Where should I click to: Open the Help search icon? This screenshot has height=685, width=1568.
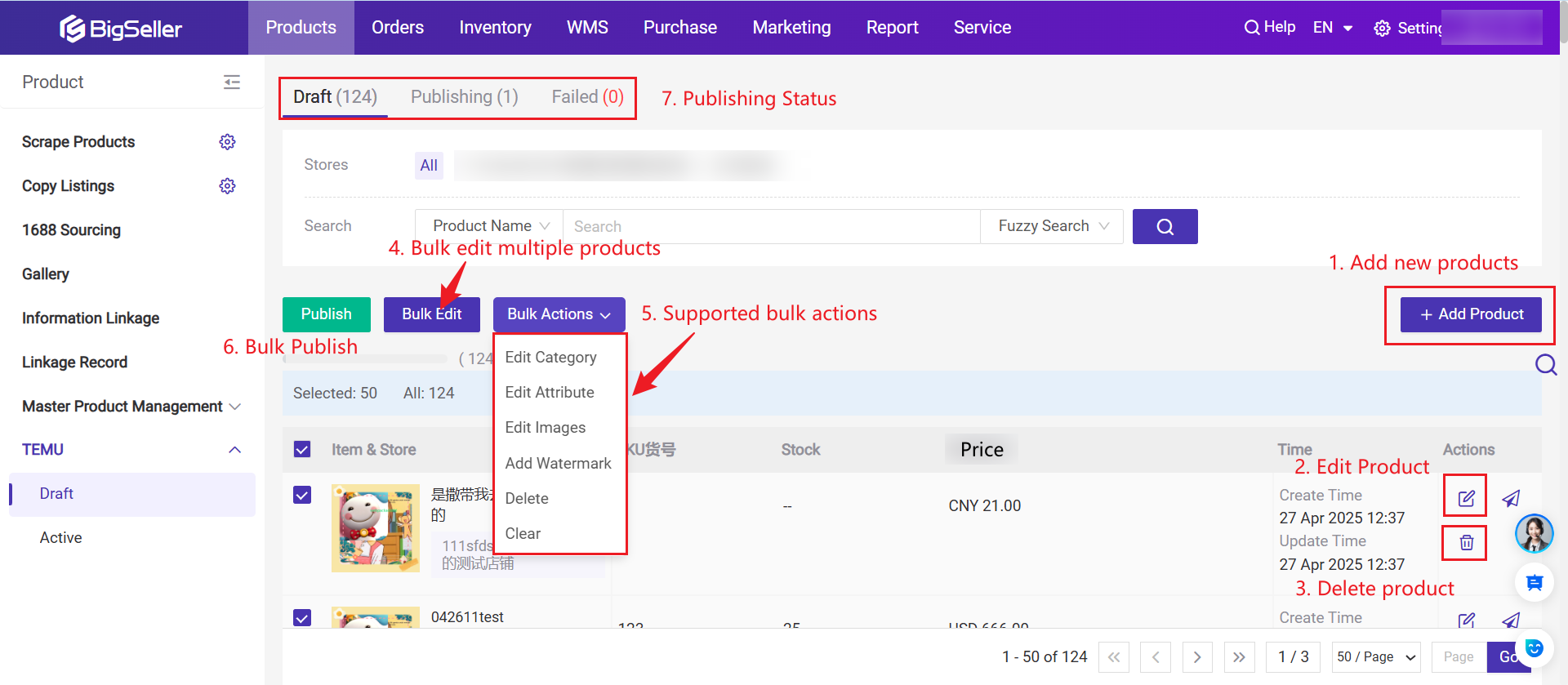(1251, 28)
